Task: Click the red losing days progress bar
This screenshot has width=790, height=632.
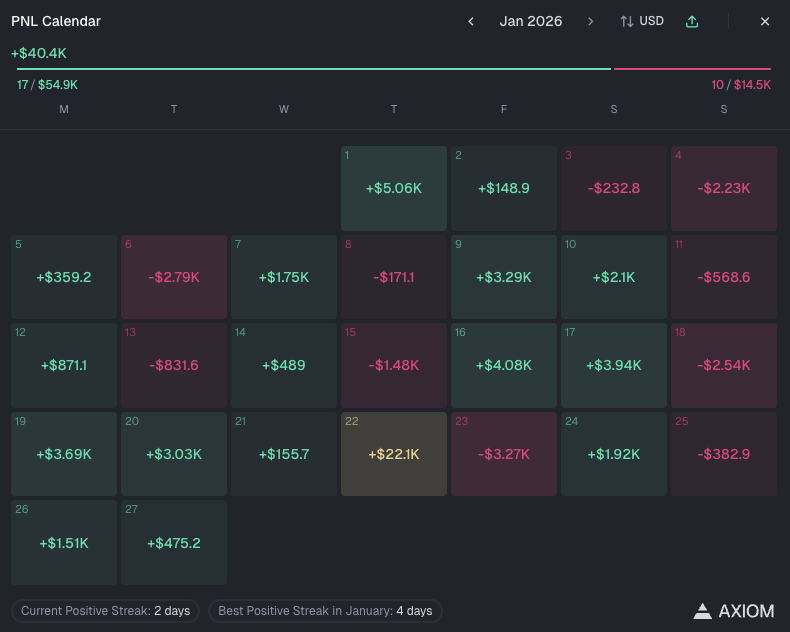Action: tap(692, 69)
